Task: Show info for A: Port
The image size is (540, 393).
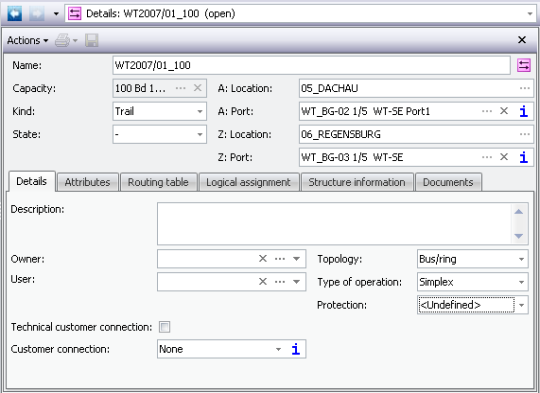Action: click(x=523, y=111)
